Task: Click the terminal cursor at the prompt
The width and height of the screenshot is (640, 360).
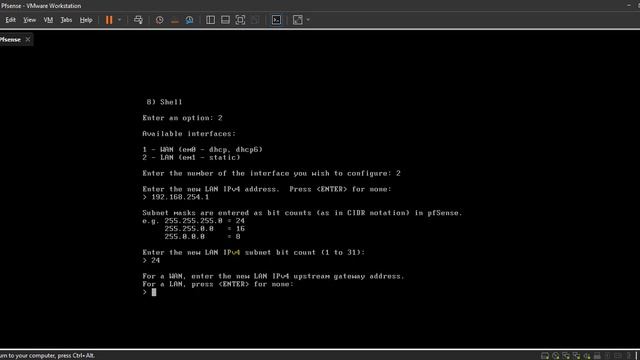Action: pyautogui.click(x=154, y=292)
